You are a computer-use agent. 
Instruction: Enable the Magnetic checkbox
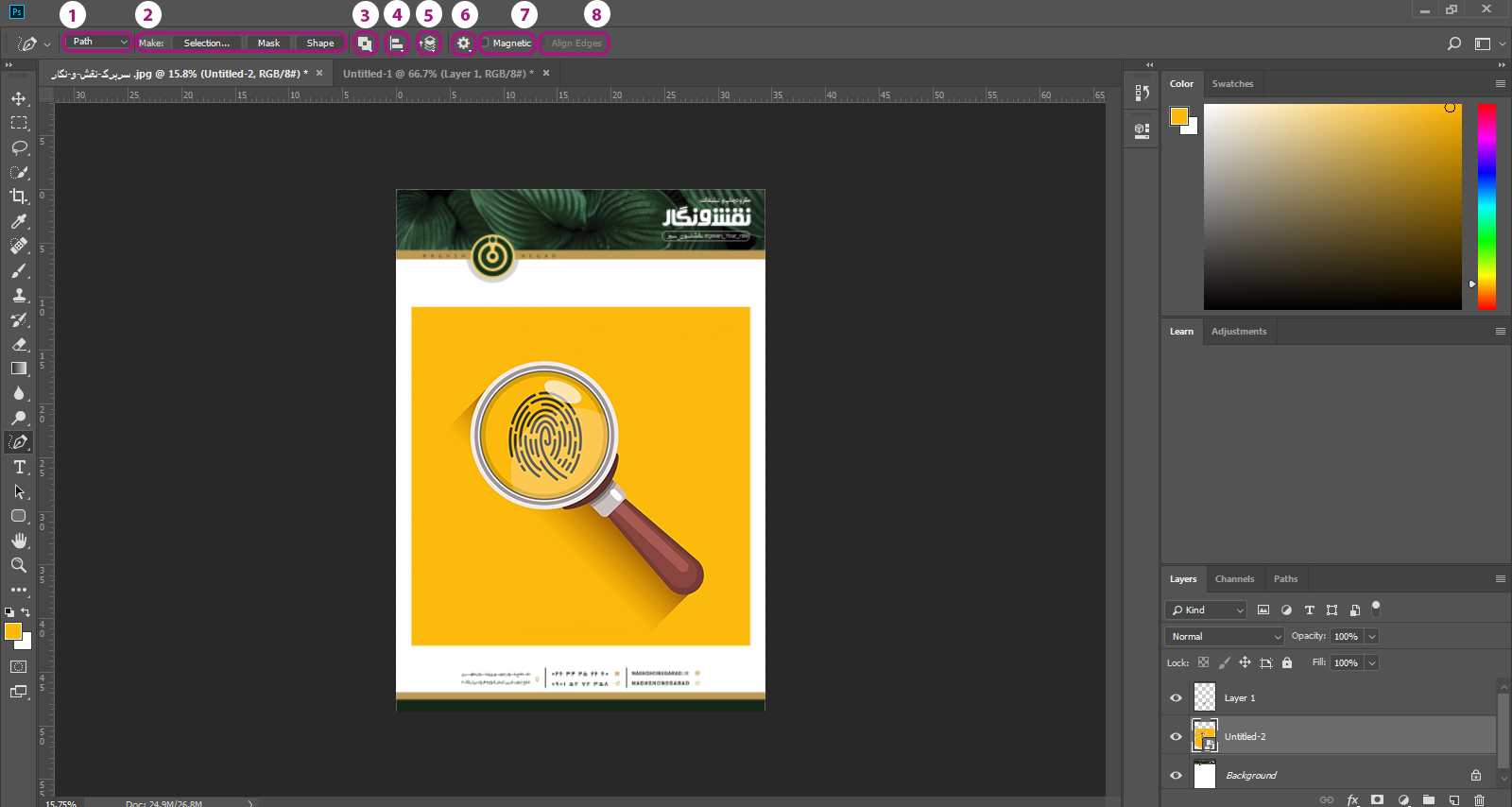tap(485, 43)
